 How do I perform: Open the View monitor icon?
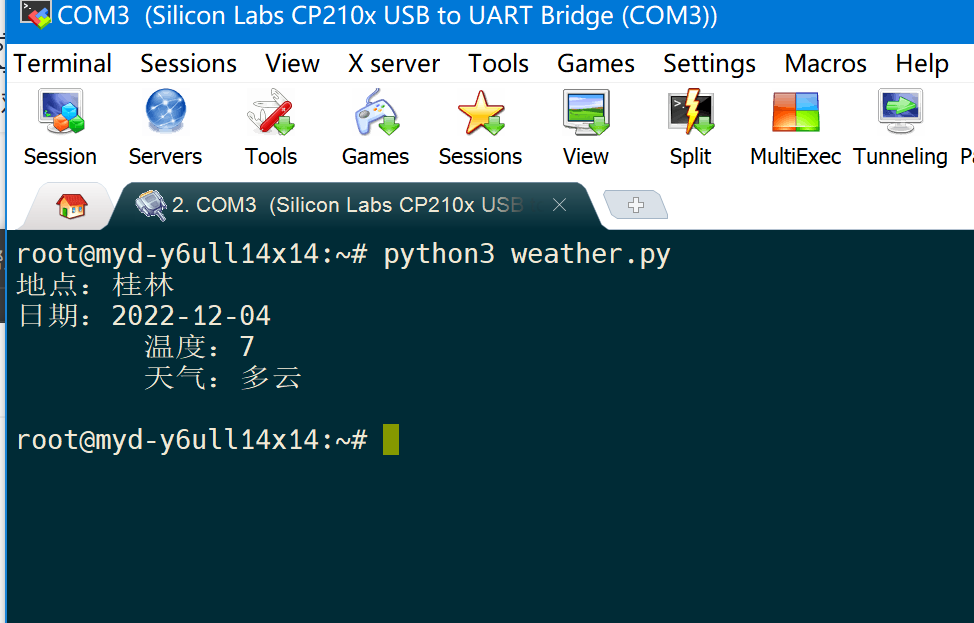tap(585, 112)
